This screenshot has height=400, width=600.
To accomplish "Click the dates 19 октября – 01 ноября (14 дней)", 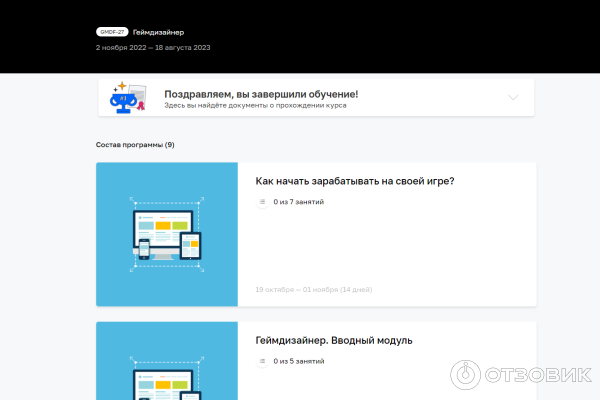I will pyautogui.click(x=313, y=289).
